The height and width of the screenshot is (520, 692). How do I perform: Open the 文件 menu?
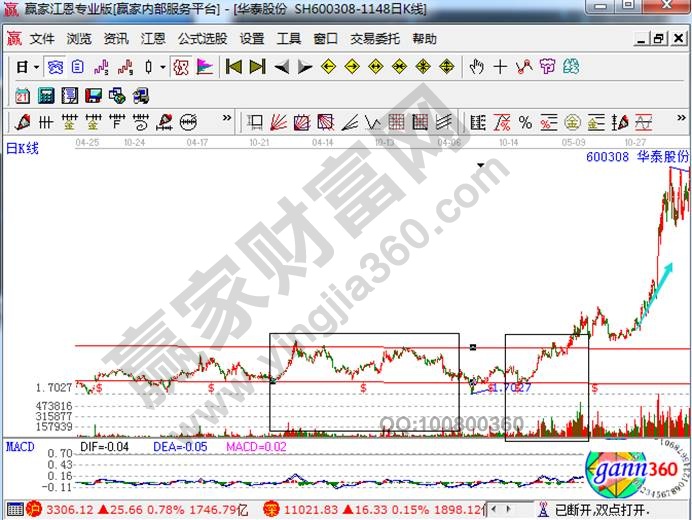[x=42, y=39]
